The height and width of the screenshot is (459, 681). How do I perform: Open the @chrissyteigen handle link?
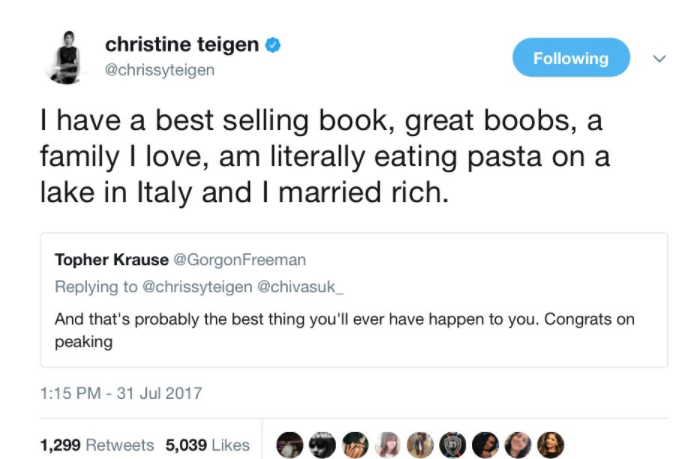(160, 70)
